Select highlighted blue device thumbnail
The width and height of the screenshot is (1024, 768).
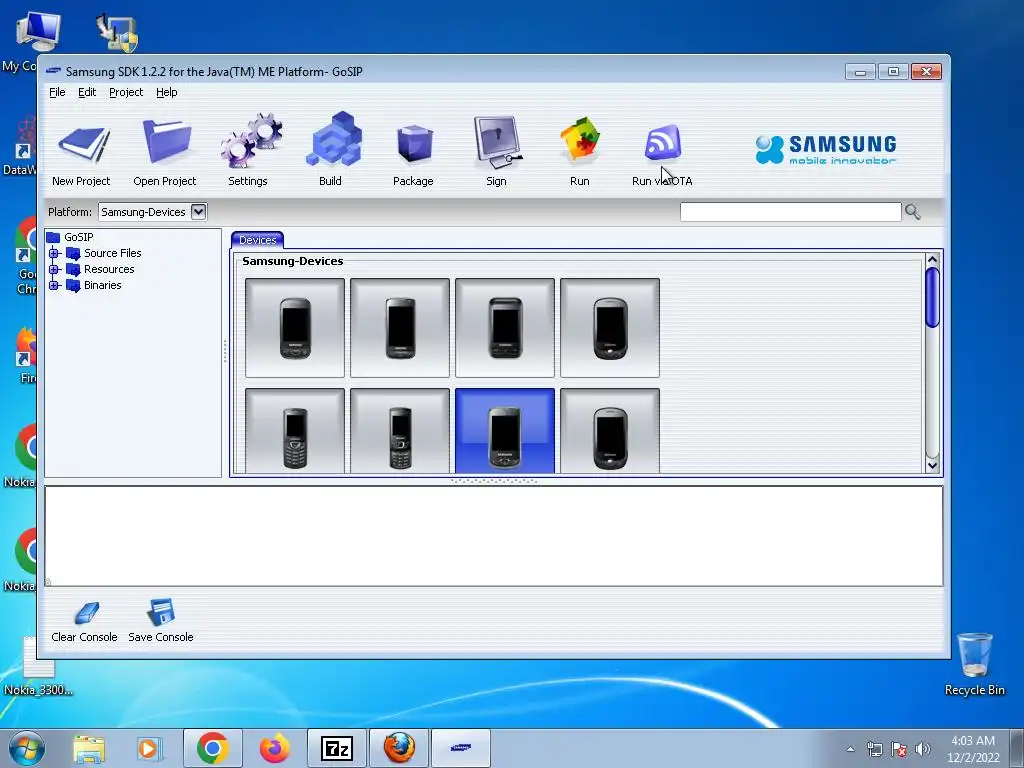[505, 431]
